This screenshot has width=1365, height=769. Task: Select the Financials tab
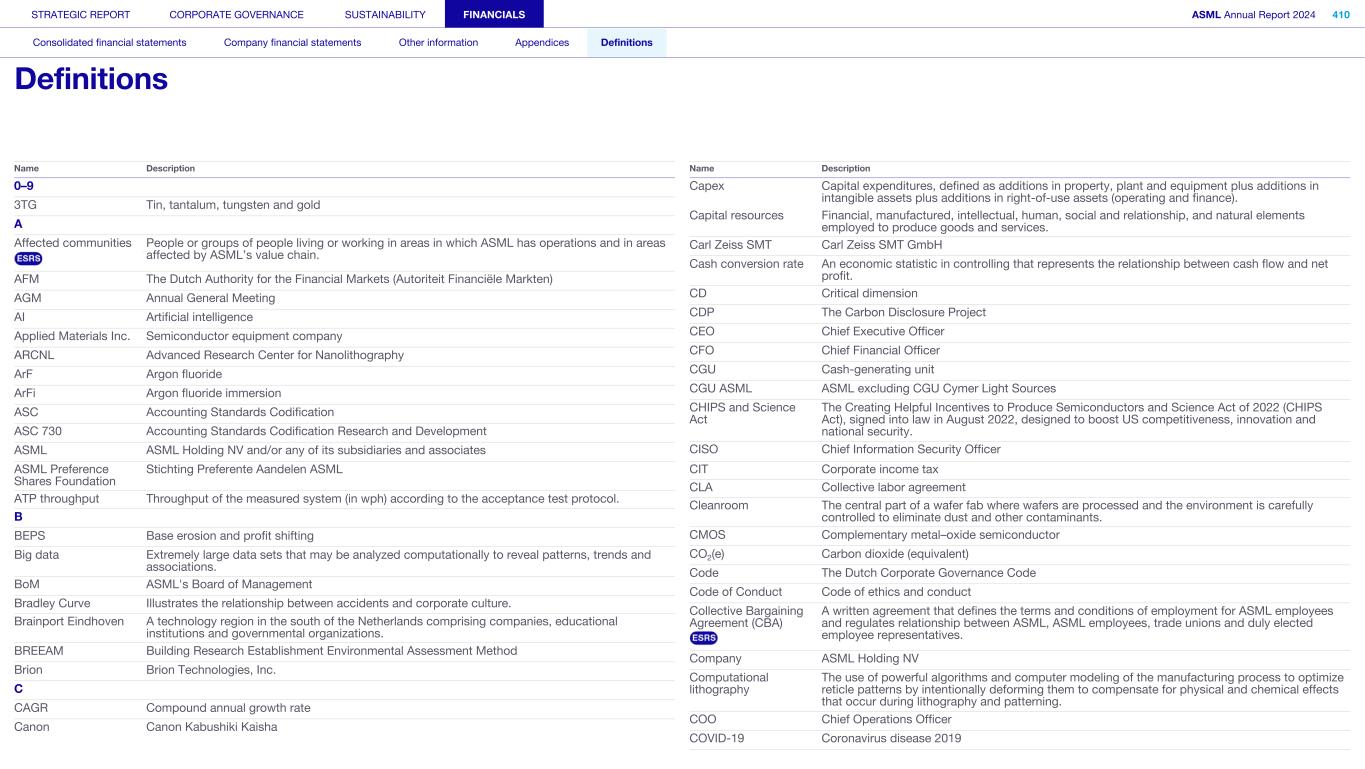click(494, 15)
